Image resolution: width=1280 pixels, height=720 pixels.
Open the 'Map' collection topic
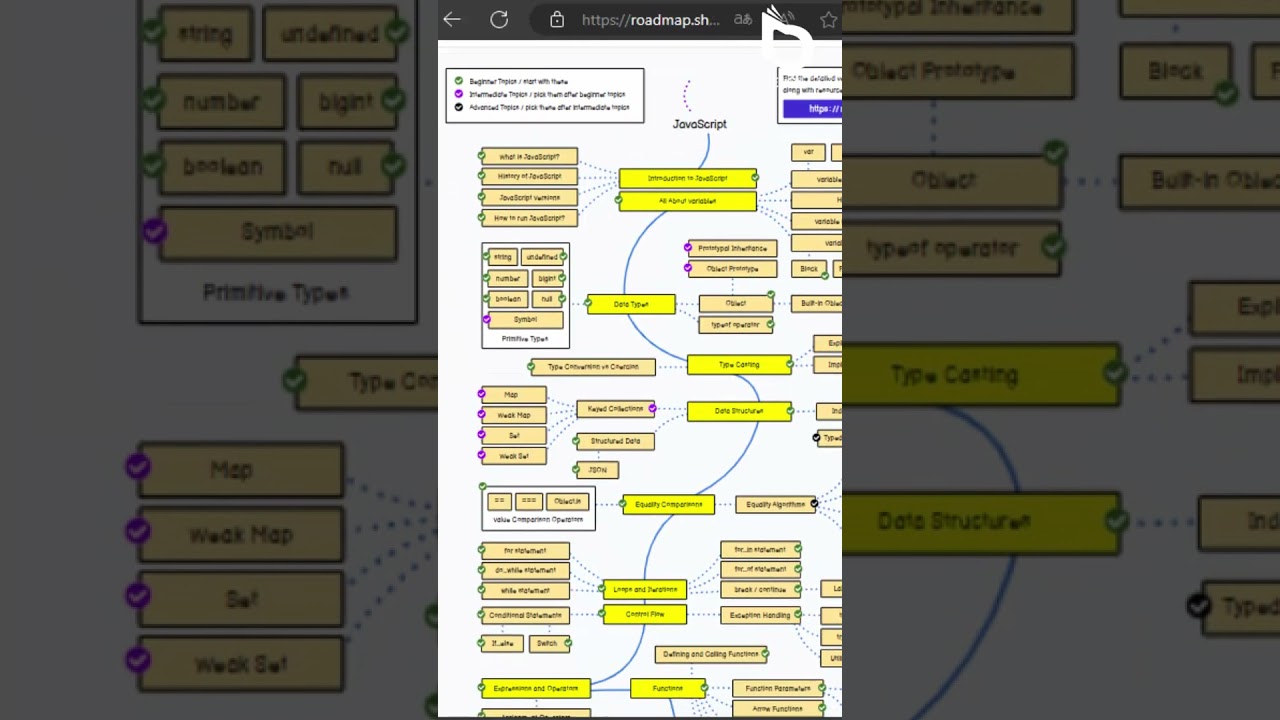[513, 395]
